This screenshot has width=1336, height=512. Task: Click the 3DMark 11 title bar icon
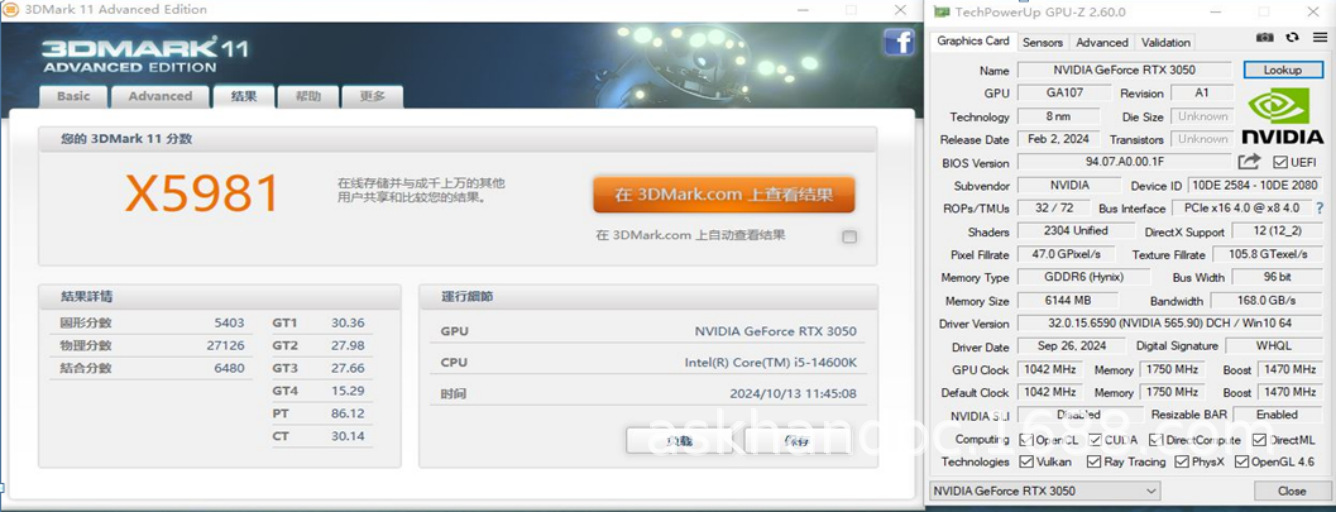click(10, 10)
